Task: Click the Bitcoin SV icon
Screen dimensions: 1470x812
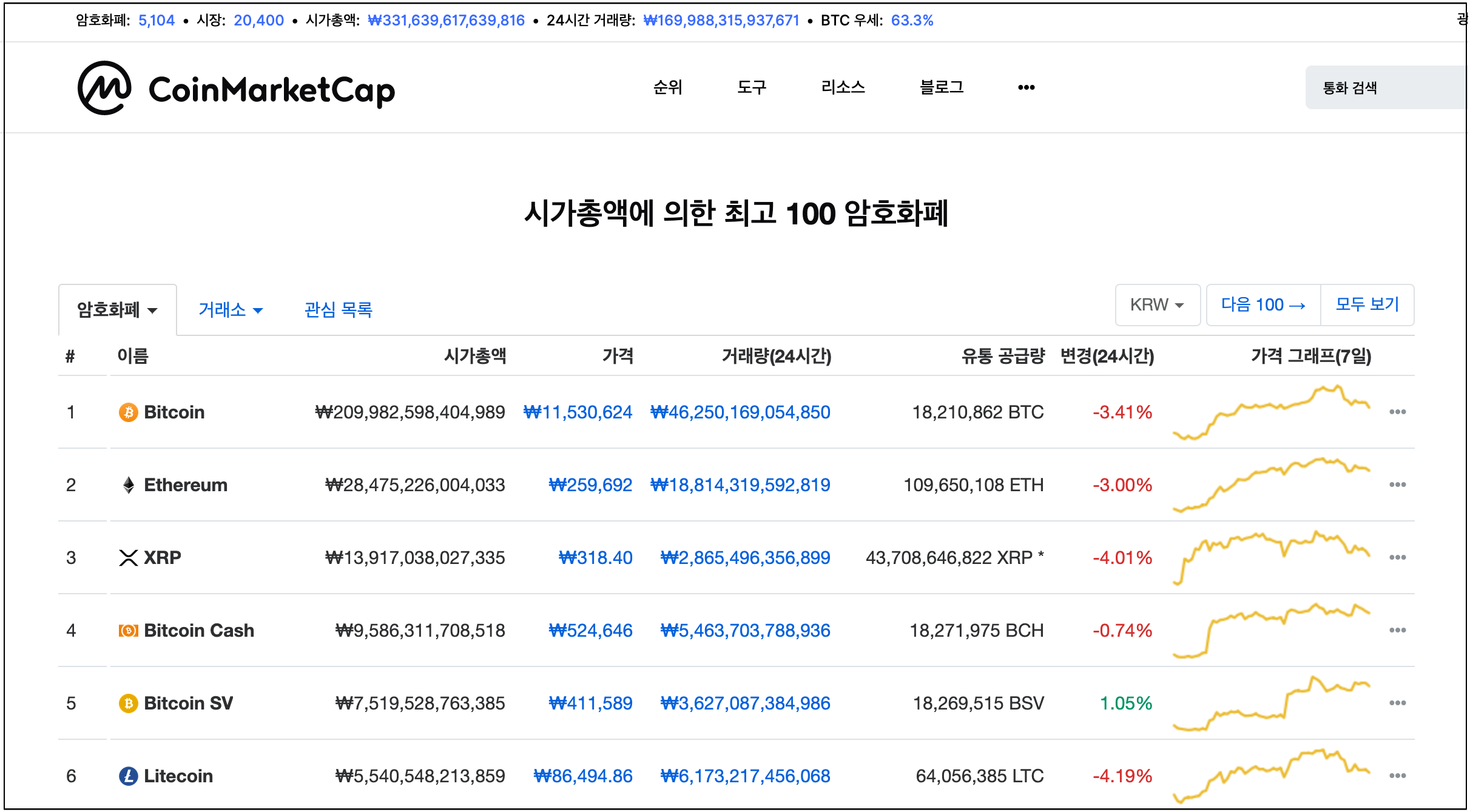Action: pyautogui.click(x=128, y=703)
